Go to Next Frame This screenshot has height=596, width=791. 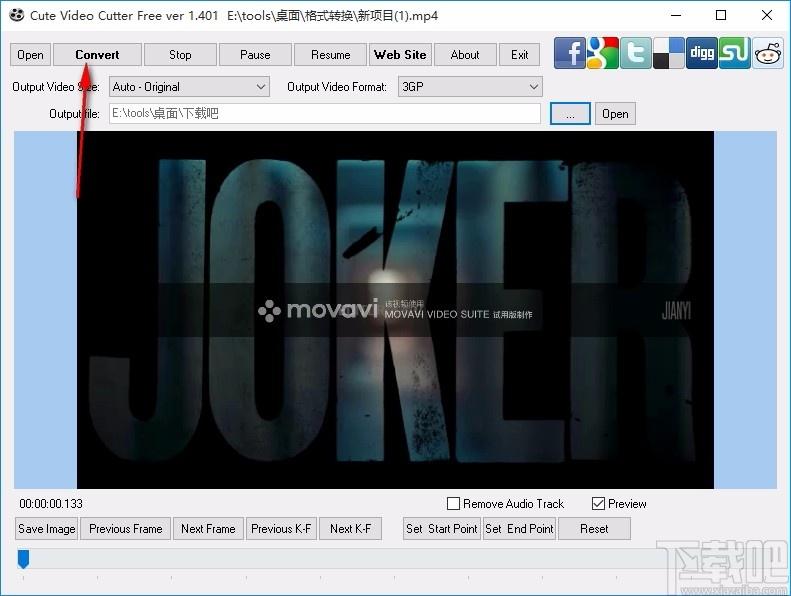click(208, 529)
